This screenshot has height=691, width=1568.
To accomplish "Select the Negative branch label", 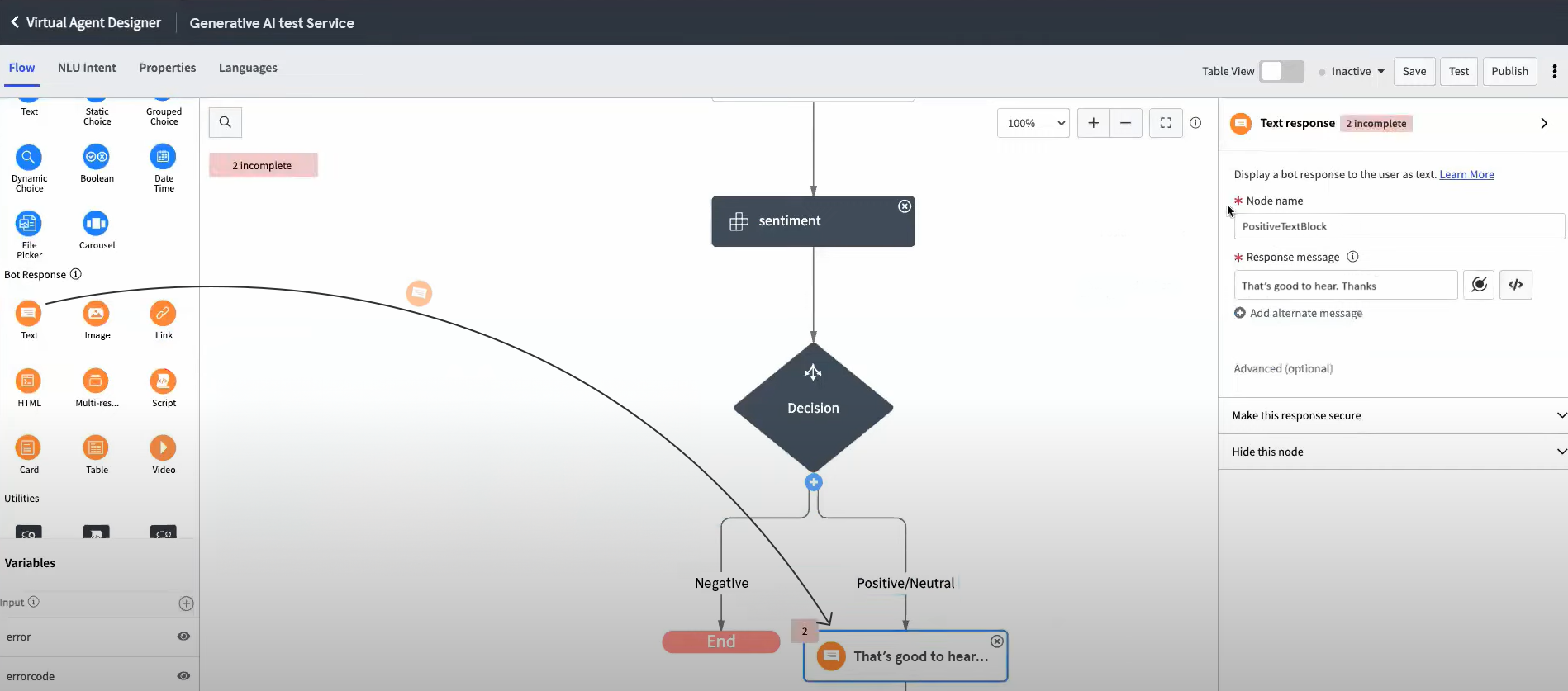I will pyautogui.click(x=721, y=583).
